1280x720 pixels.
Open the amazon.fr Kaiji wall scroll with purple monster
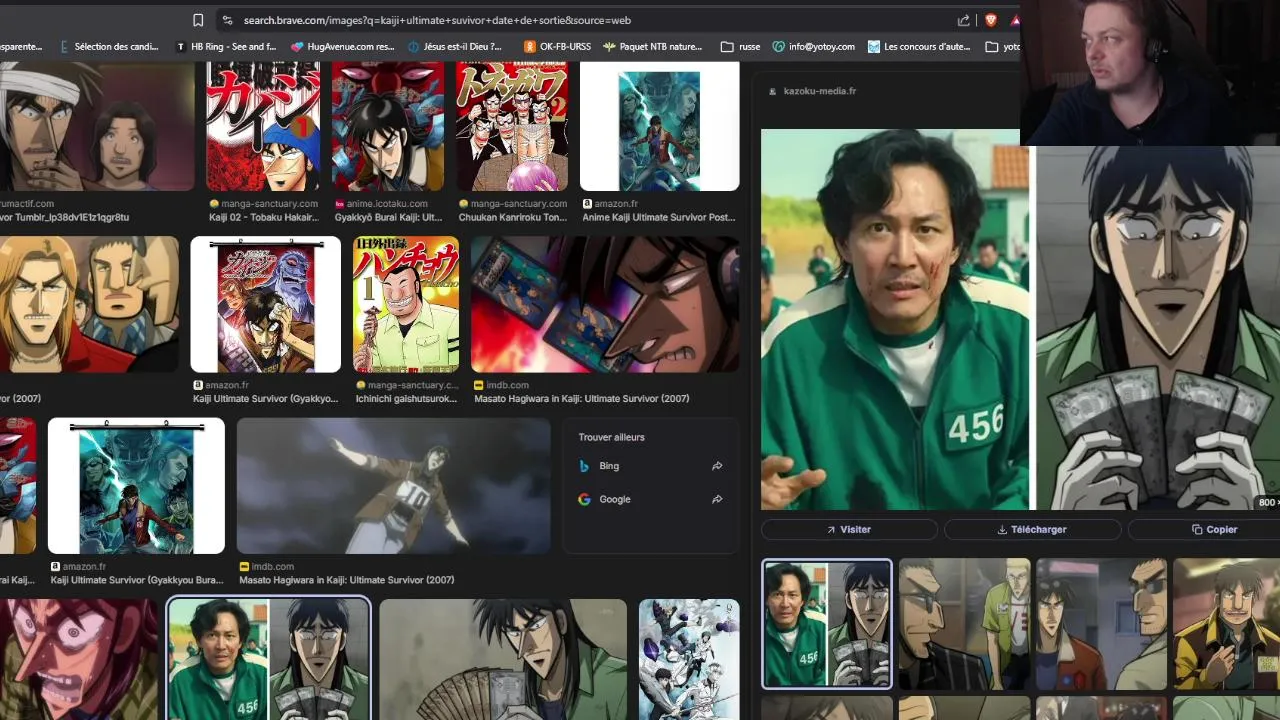click(266, 304)
